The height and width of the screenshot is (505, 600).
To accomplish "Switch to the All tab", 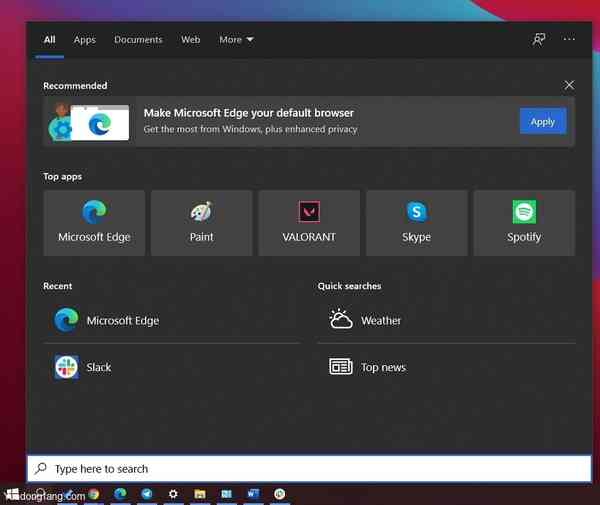I will (x=49, y=39).
